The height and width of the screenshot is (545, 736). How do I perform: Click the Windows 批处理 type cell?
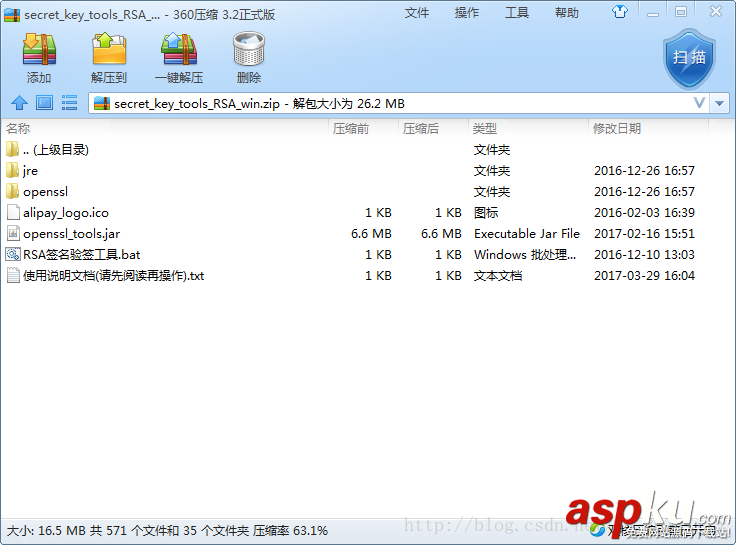click(x=525, y=254)
